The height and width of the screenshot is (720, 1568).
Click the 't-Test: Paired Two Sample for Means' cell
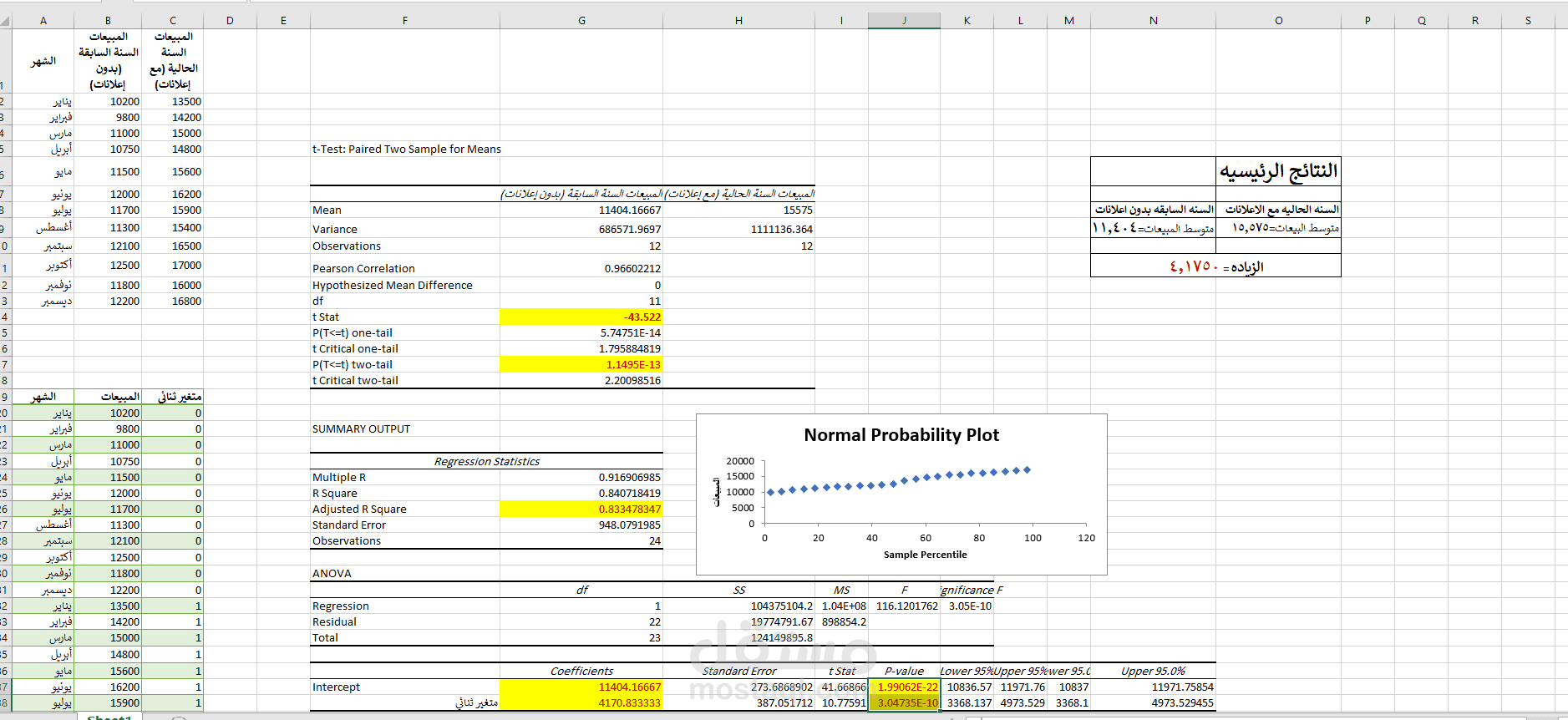(407, 150)
